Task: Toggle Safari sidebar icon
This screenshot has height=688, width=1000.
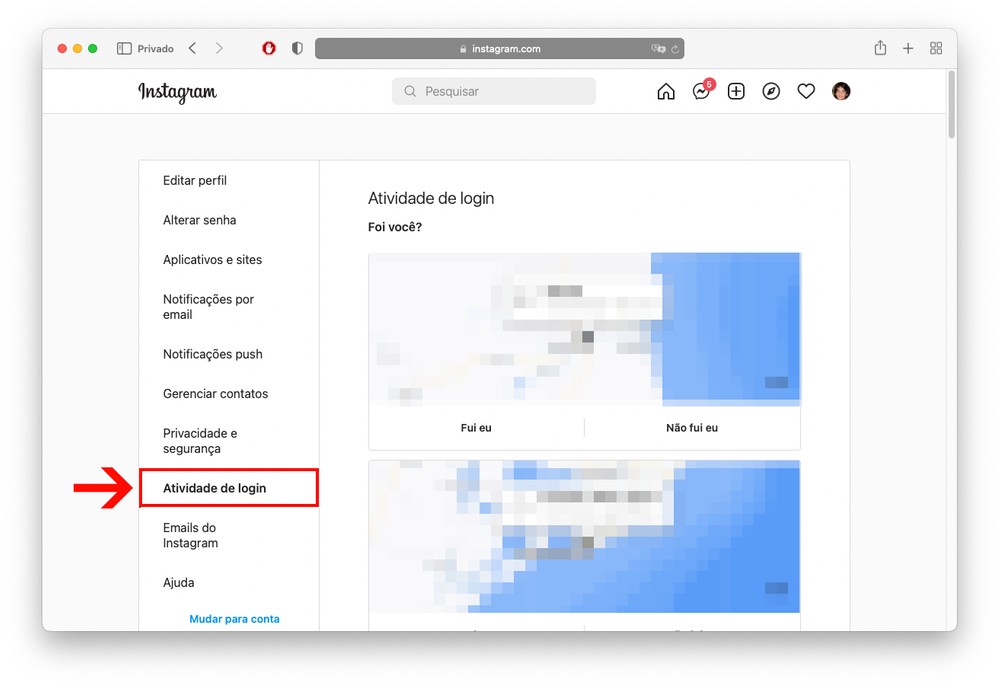Action: coord(124,48)
